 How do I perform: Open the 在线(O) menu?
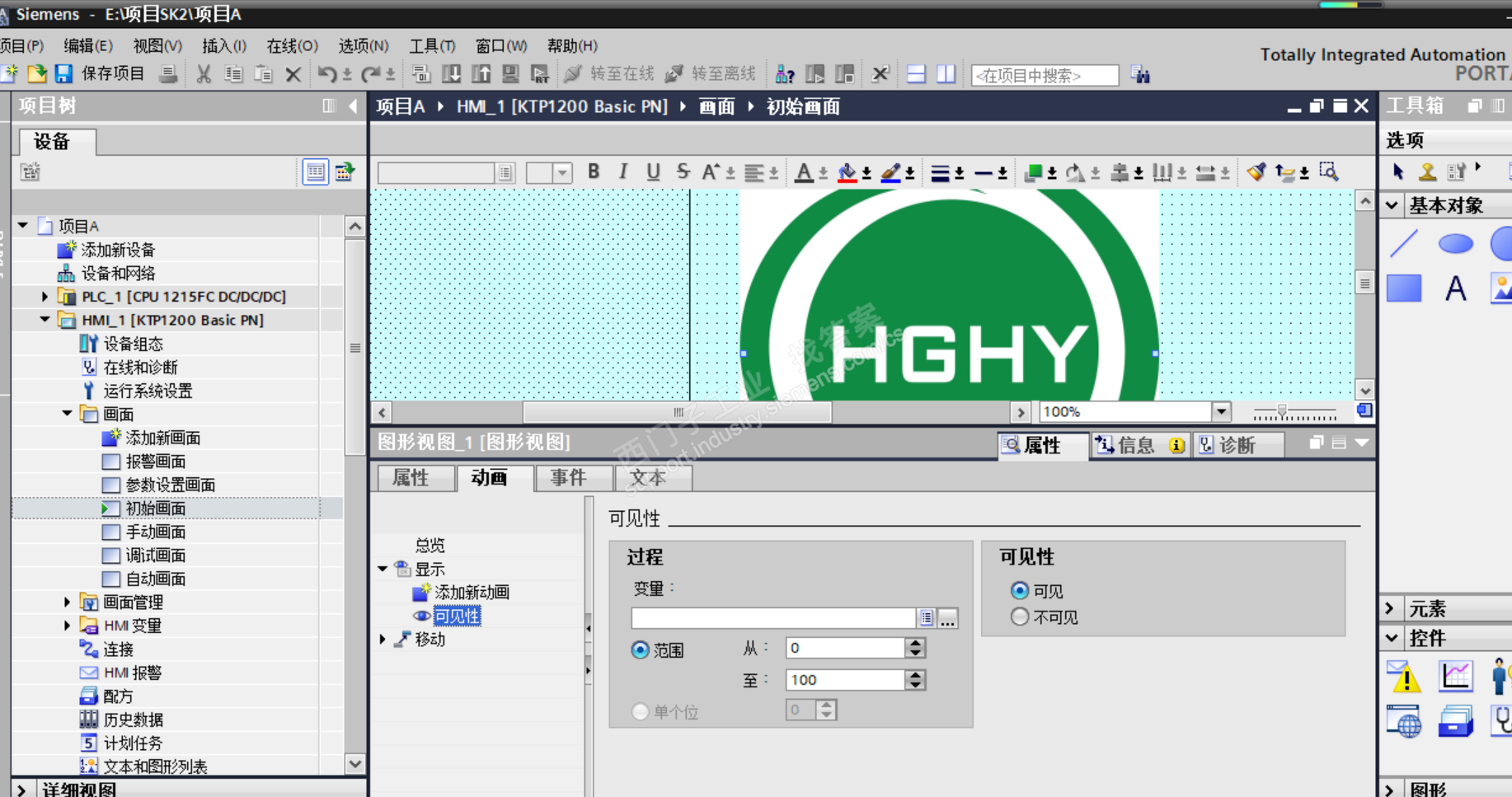(292, 46)
